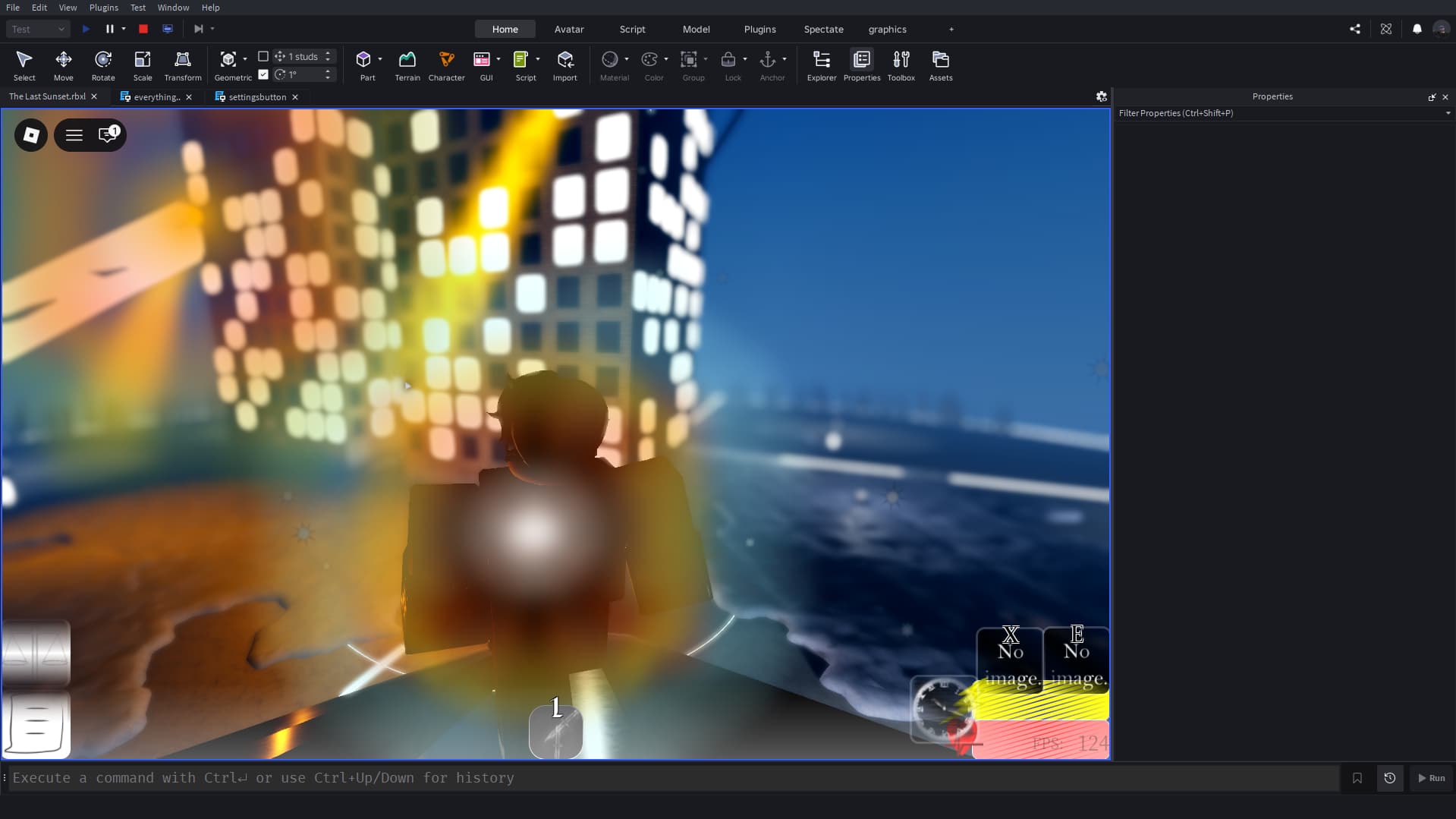Click the Group tool
Image resolution: width=1456 pixels, height=819 pixels.
tap(689, 59)
